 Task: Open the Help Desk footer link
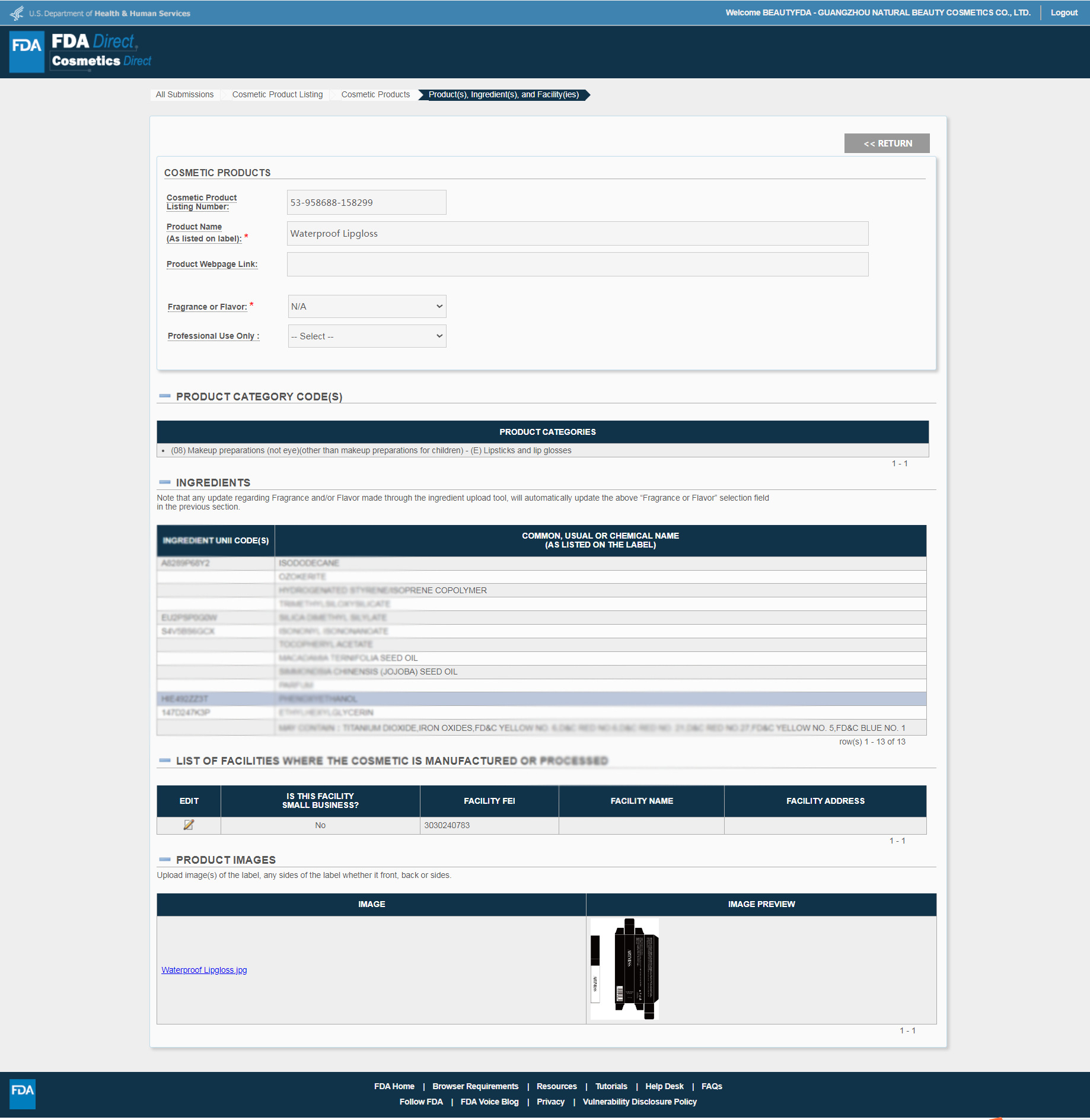click(664, 1086)
